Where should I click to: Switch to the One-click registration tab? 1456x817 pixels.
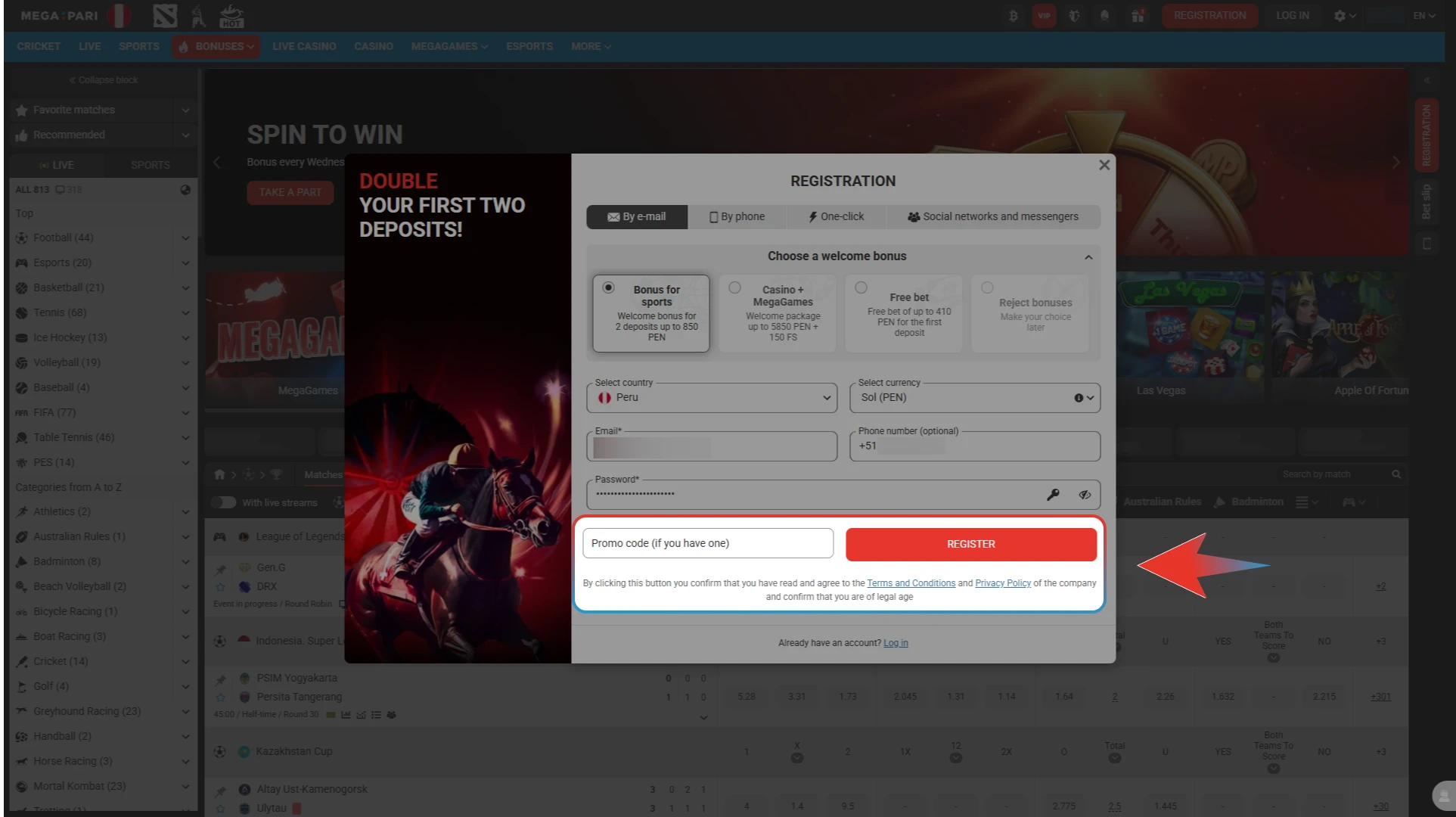click(837, 217)
